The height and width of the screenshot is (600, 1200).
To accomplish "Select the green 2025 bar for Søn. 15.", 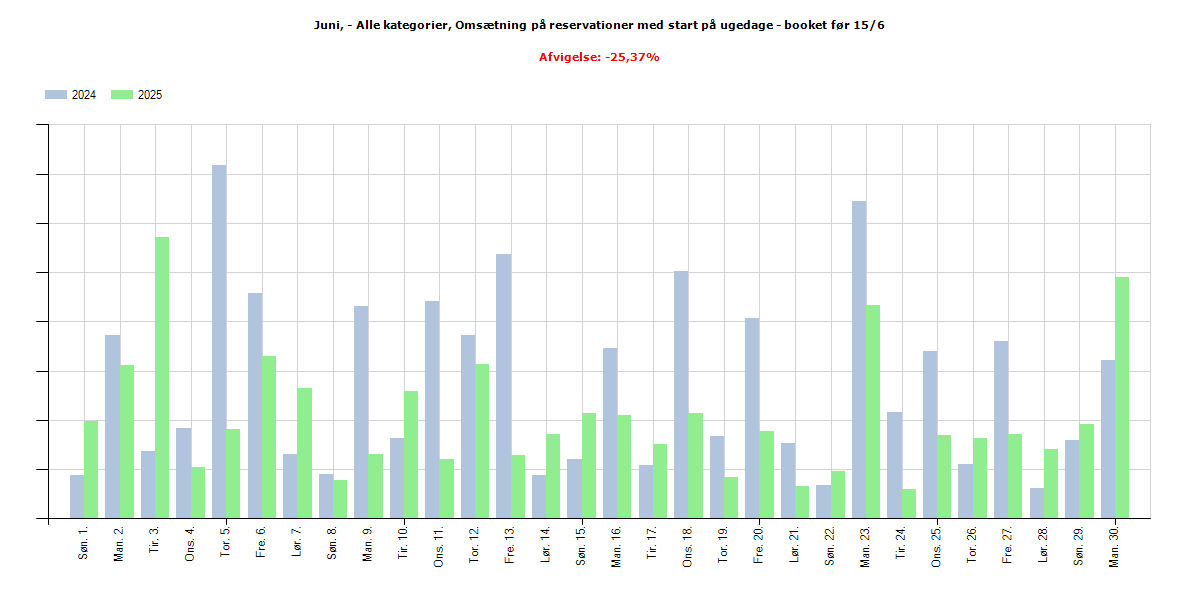I will coord(588,466).
